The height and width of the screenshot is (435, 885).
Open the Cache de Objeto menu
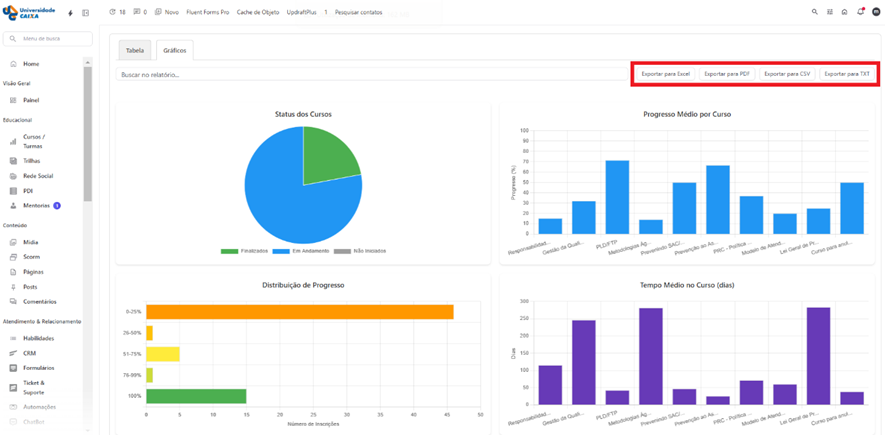[x=258, y=12]
